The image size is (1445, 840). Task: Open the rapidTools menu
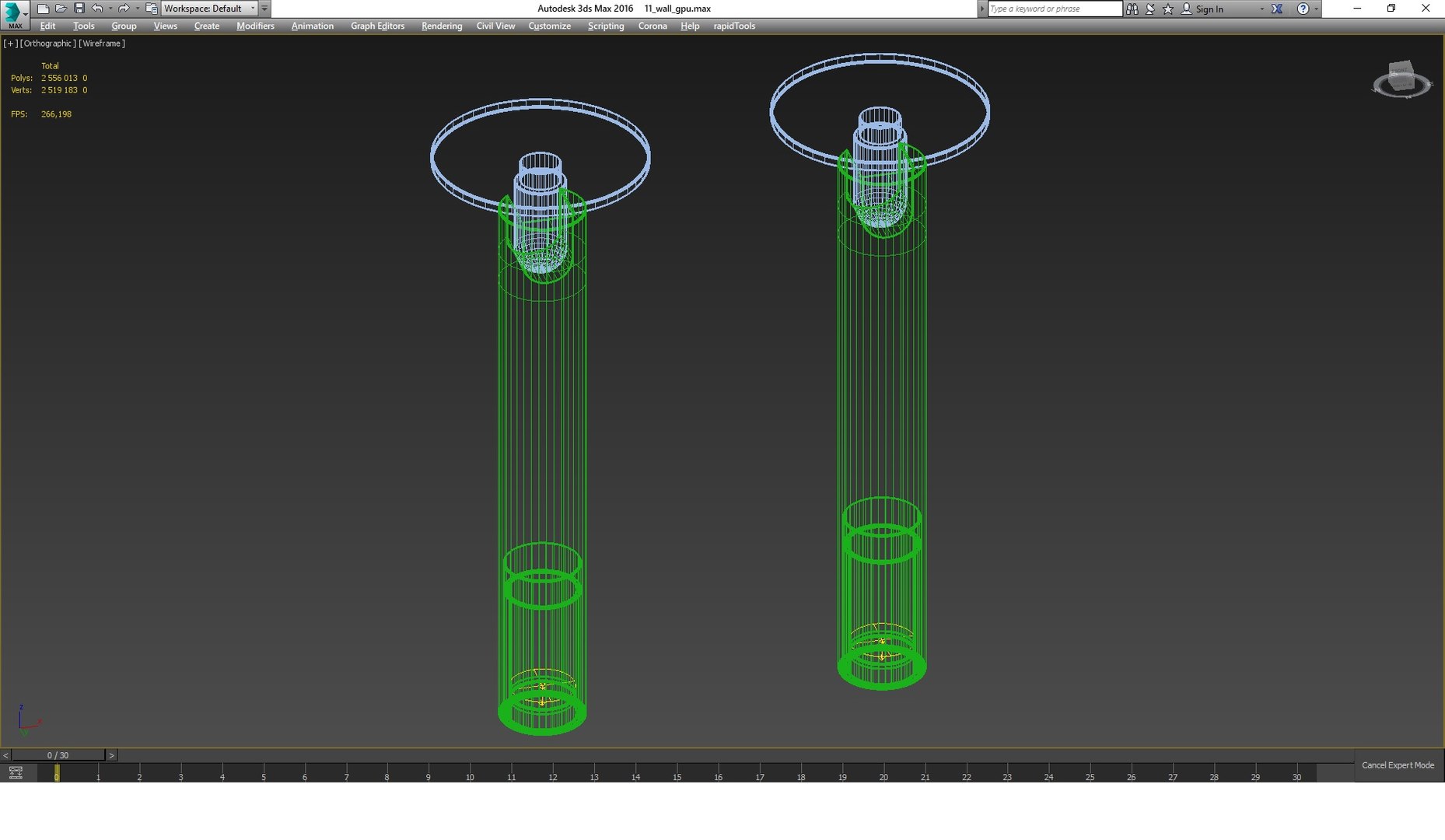click(x=734, y=26)
